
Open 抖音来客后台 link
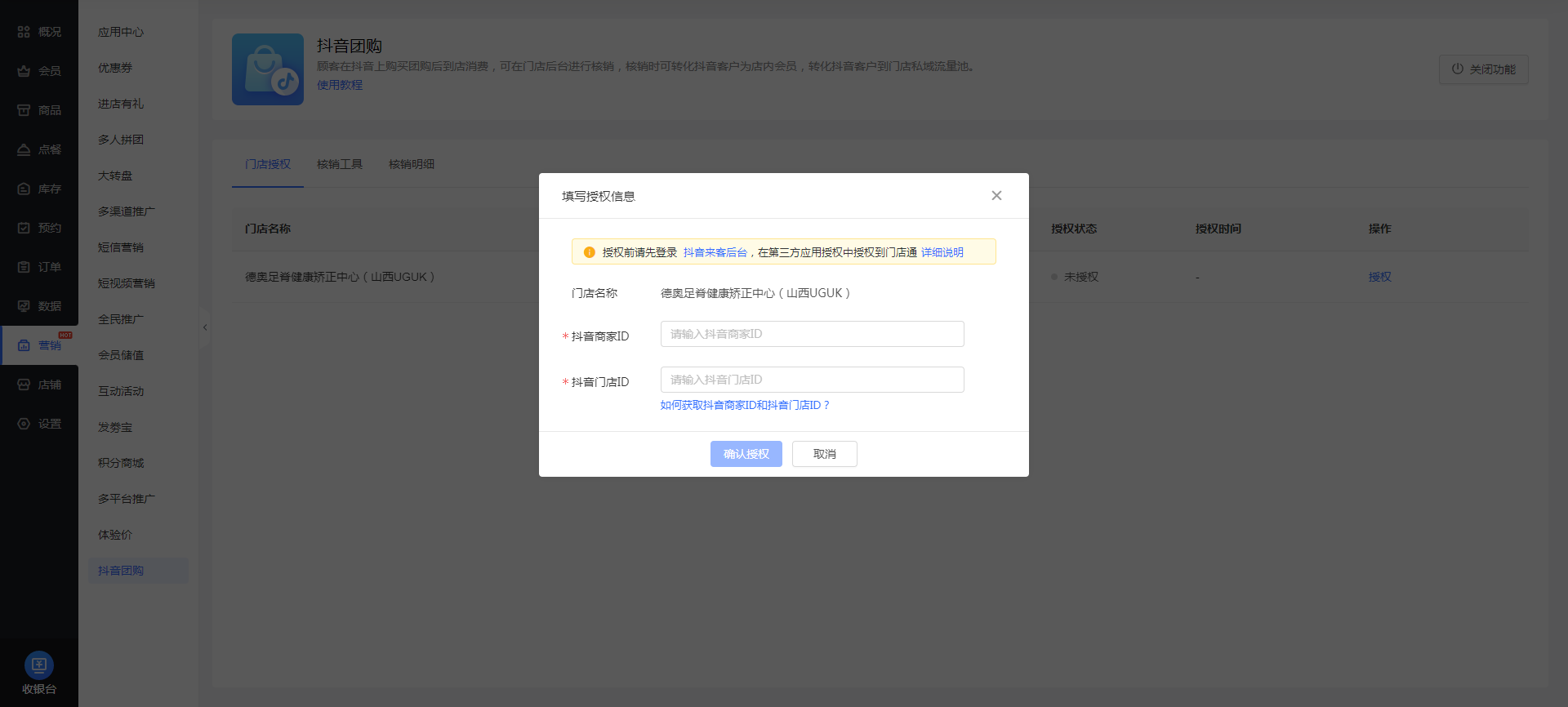pos(715,252)
